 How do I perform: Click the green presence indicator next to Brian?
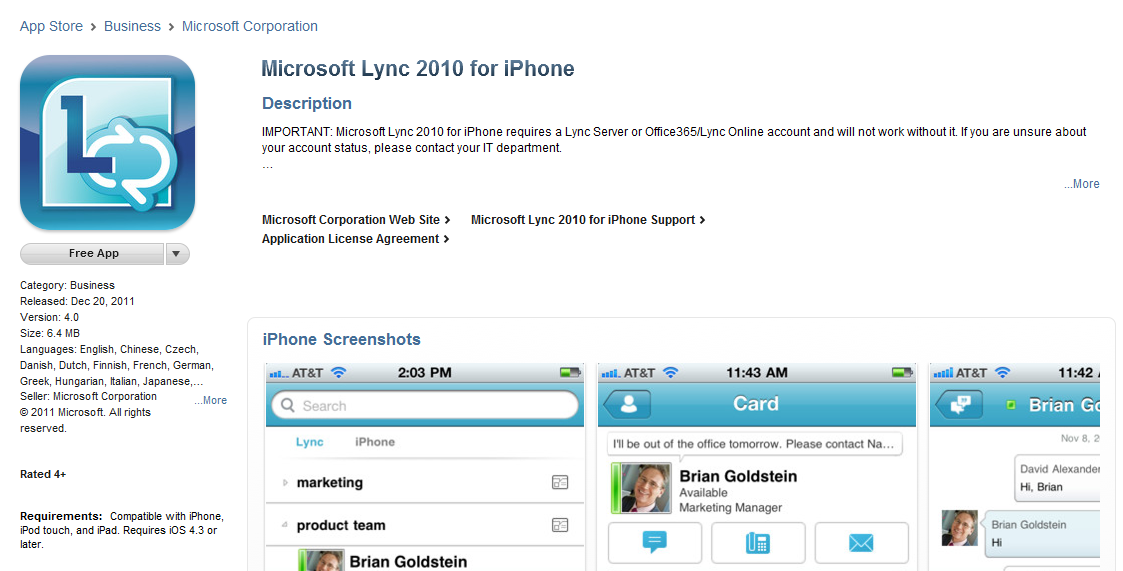tap(1011, 405)
